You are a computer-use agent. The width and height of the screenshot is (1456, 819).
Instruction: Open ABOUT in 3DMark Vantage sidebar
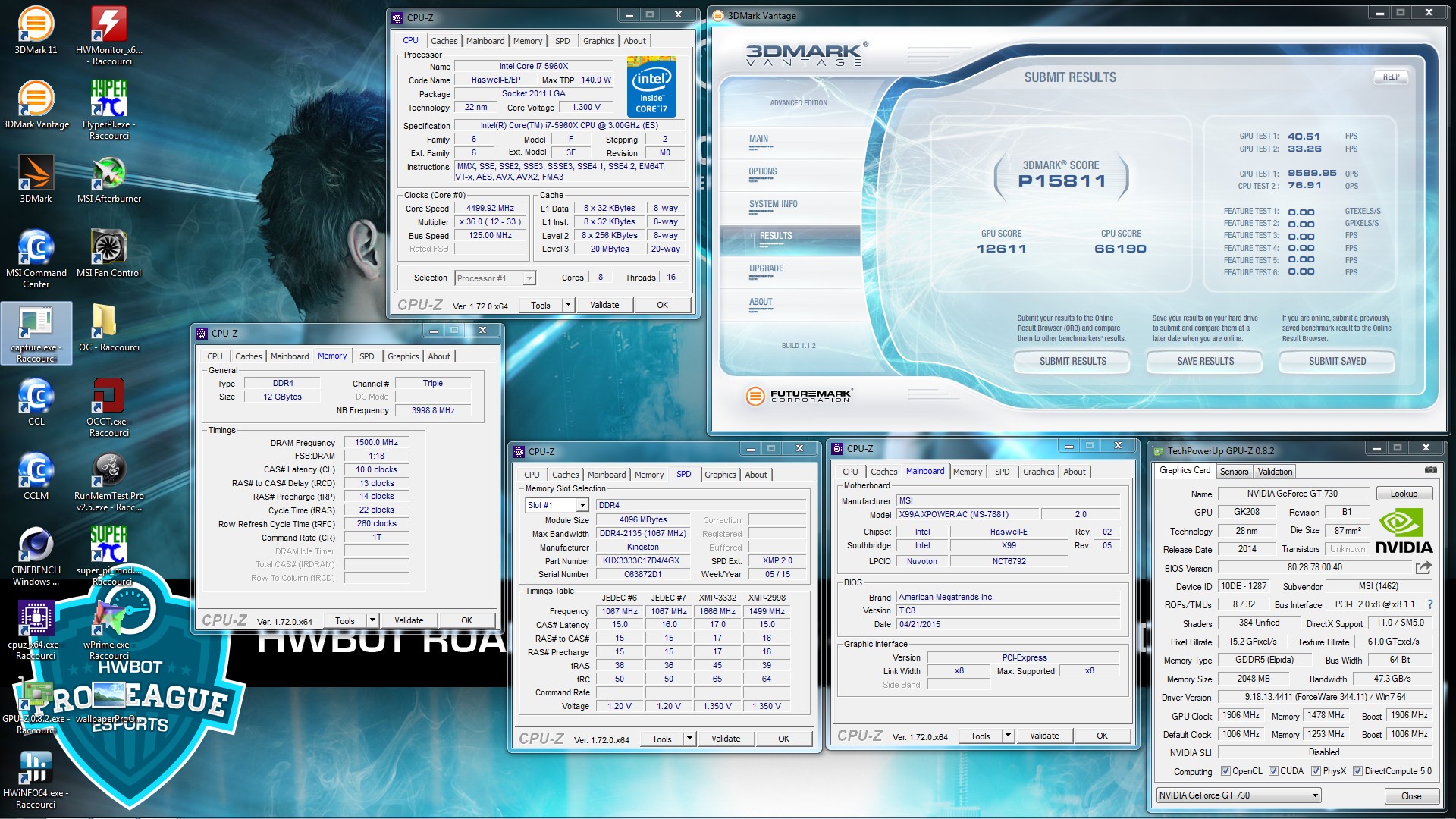point(761,302)
